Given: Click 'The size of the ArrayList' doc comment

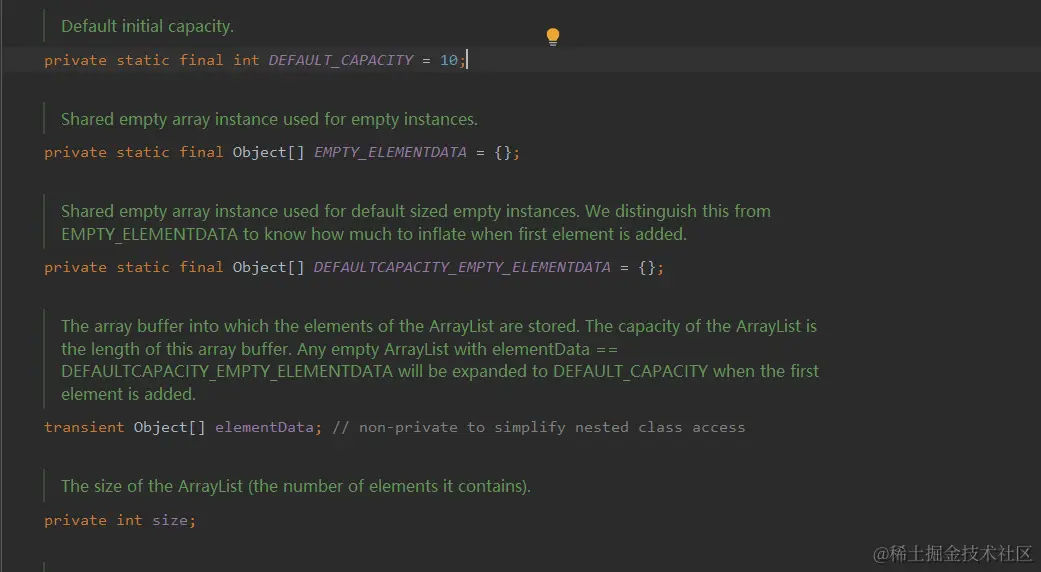Looking at the screenshot, I should [296, 486].
